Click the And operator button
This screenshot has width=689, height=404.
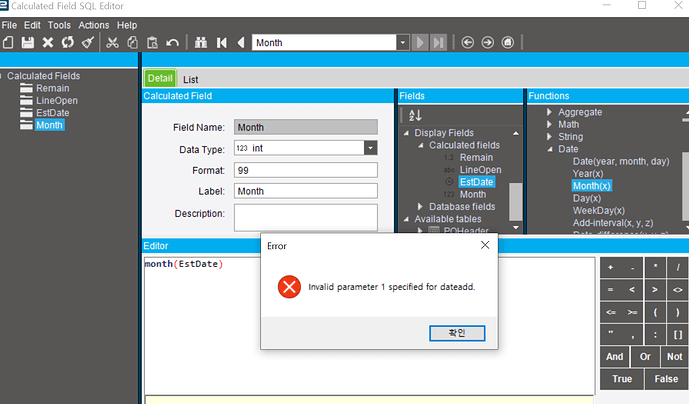615,357
